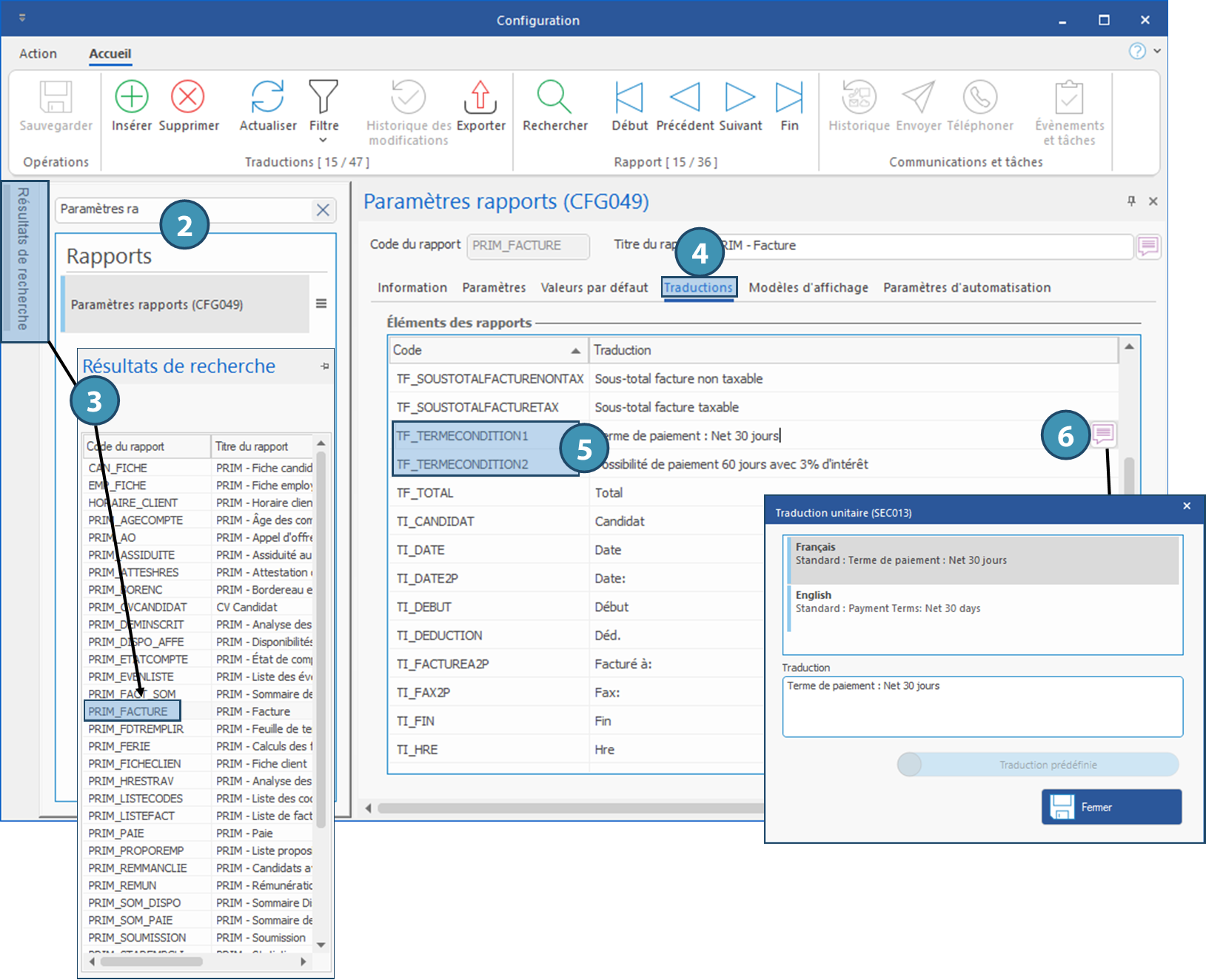Toggle the Traduction prédéfinie switch
The height and width of the screenshot is (980, 1206).
pos(911,765)
